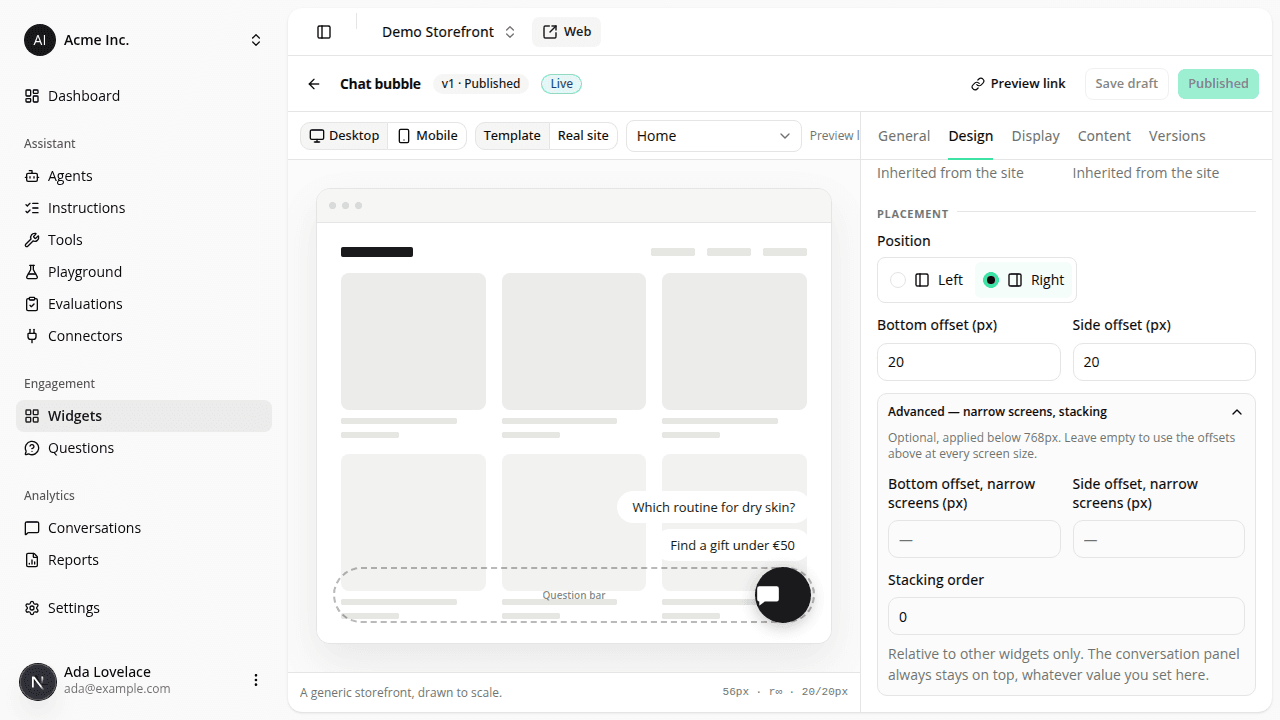
Task: Click the Side offset field showing 20
Action: pyautogui.click(x=1164, y=362)
